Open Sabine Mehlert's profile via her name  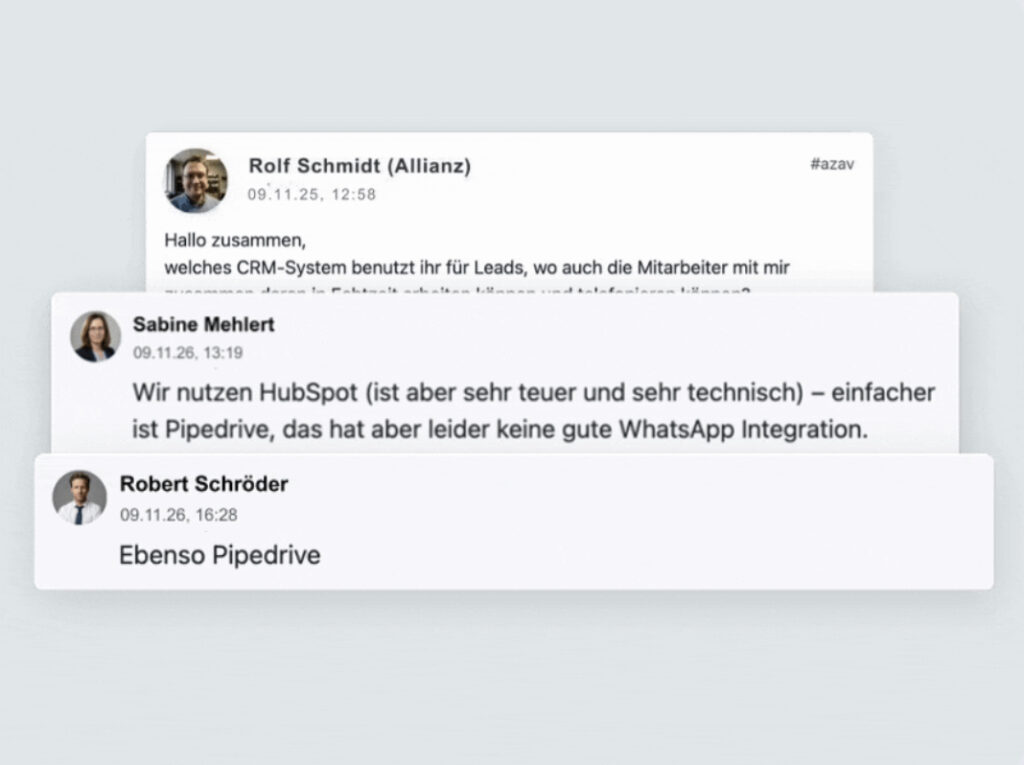(203, 325)
